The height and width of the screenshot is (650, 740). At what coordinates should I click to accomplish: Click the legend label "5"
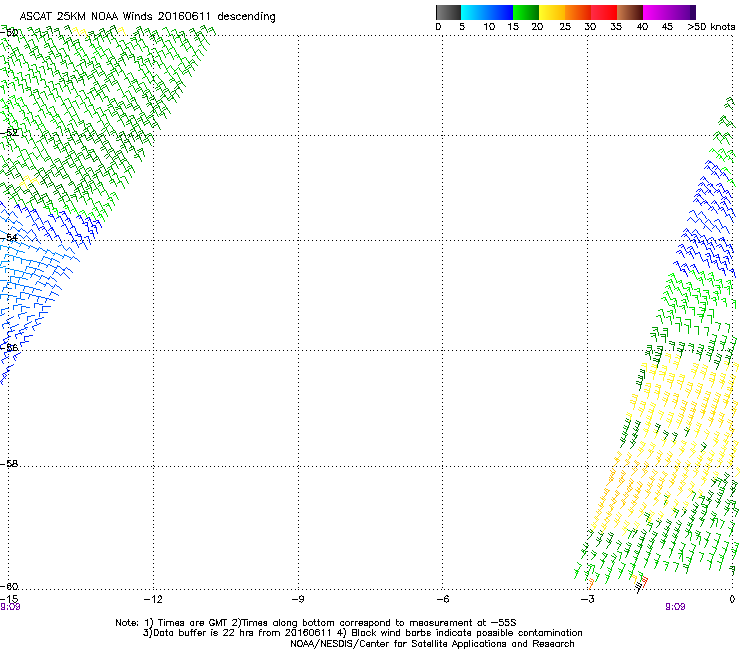click(462, 27)
